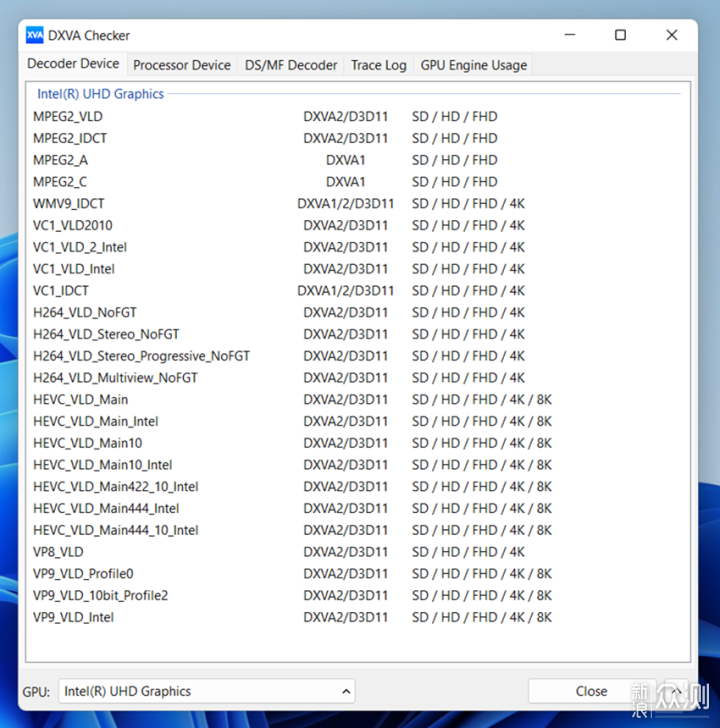The width and height of the screenshot is (720, 728).
Task: Select the H264_VLD_NoFGT row
Action: pos(357,313)
